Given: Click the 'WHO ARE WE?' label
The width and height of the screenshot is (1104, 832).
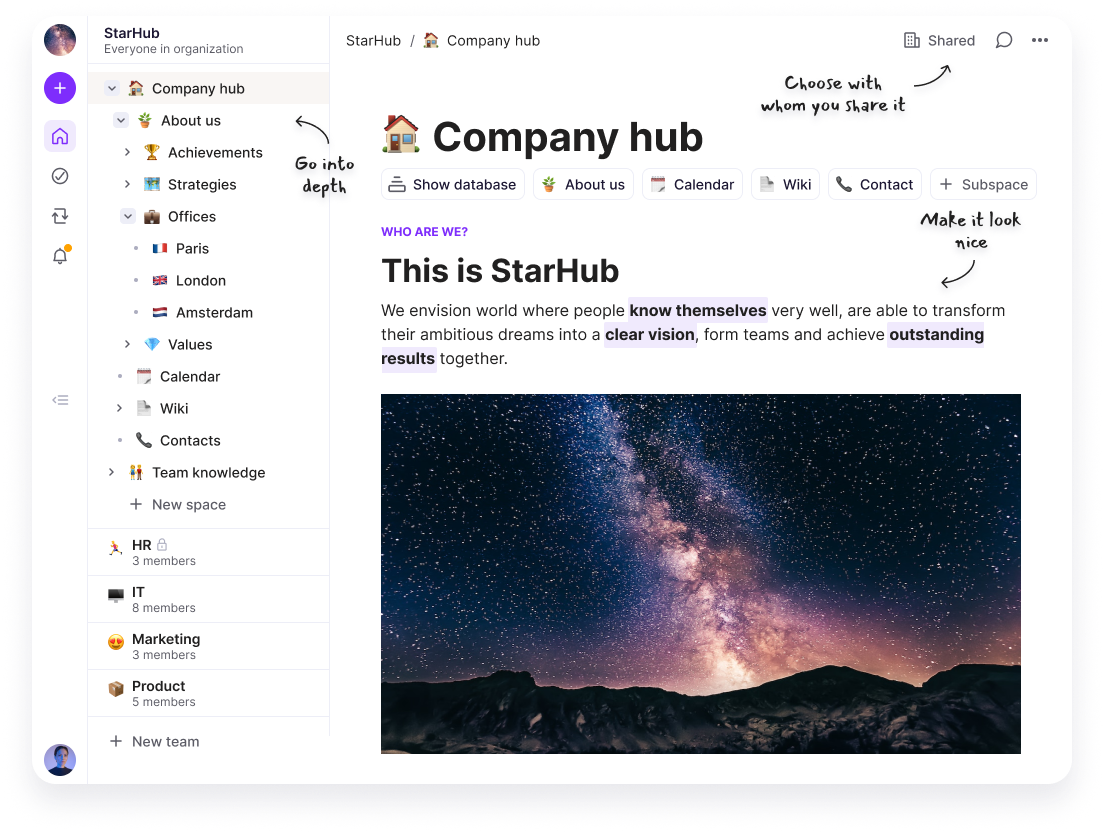Looking at the screenshot, I should point(425,232).
